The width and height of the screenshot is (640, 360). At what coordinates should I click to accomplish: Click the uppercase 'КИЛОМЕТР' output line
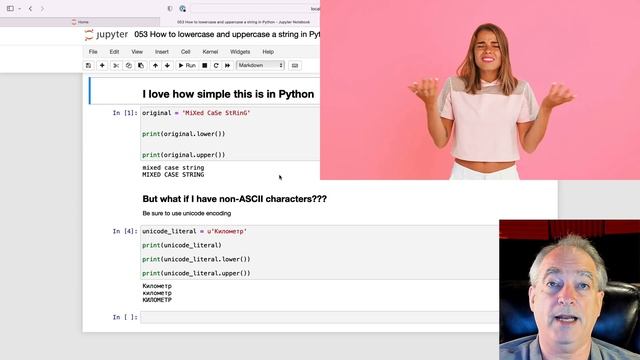click(157, 300)
